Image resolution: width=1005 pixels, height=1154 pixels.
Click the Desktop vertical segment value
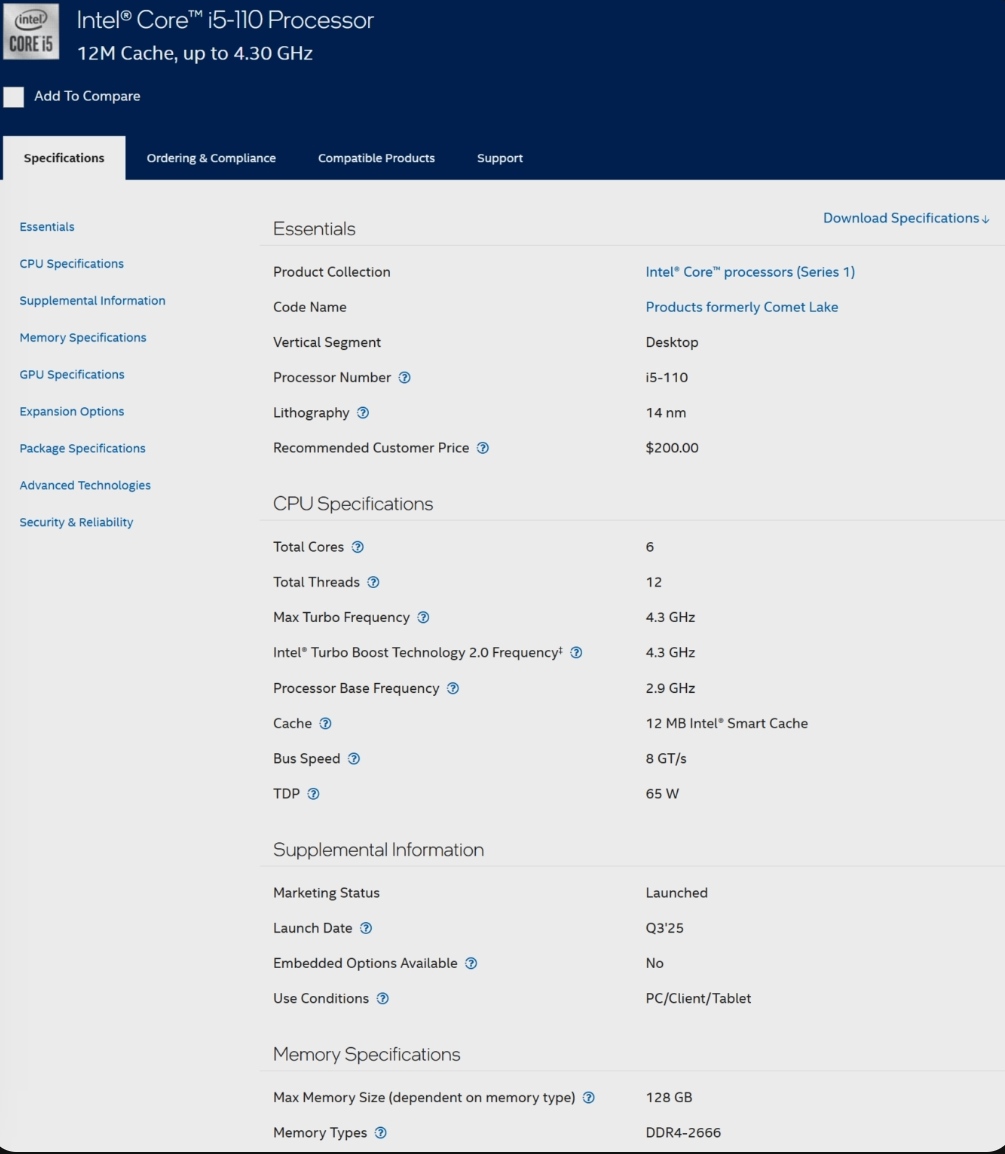(x=672, y=342)
